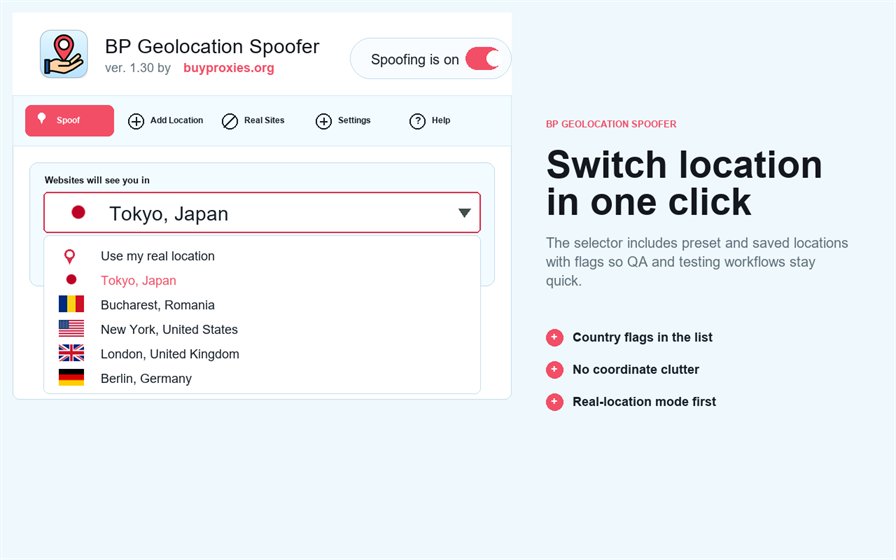The image size is (896, 560).
Task: Open the buyproxies.org link
Action: click(x=229, y=67)
